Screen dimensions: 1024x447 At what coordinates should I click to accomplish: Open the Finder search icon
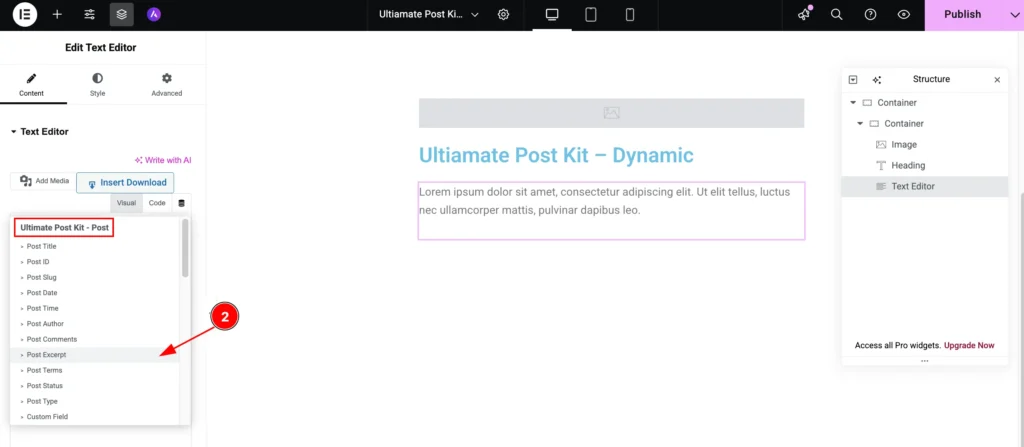pyautogui.click(x=837, y=15)
